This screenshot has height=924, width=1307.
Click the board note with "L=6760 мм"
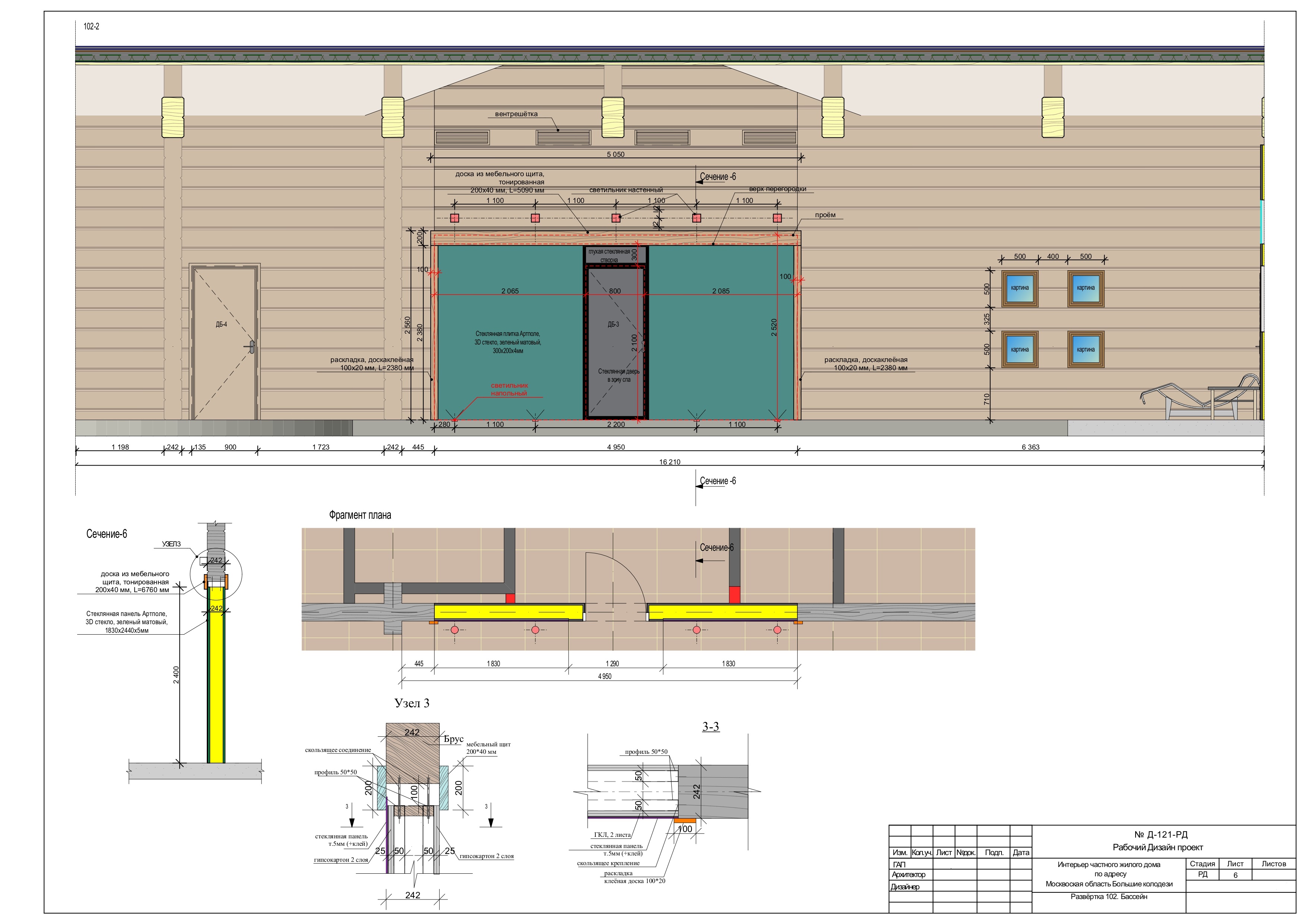coord(132,582)
